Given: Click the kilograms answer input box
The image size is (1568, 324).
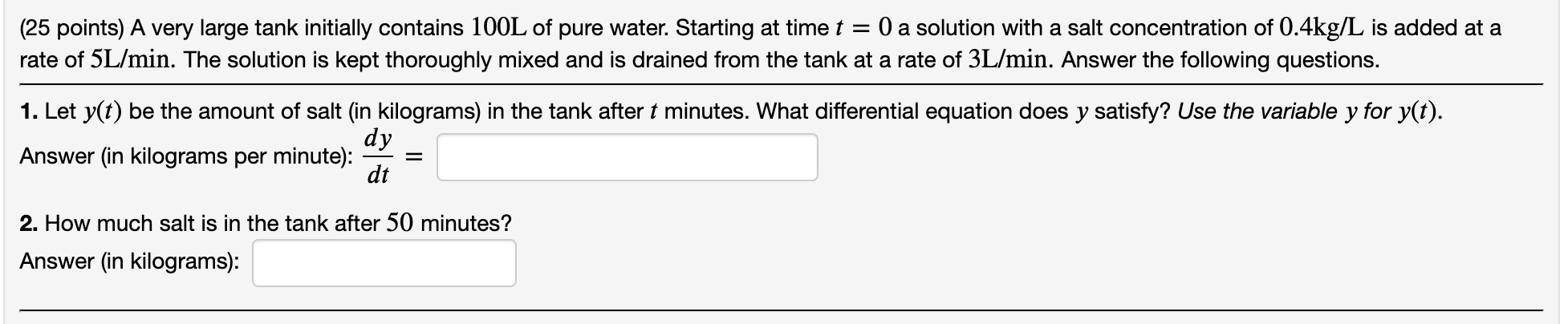Looking at the screenshot, I should pyautogui.click(x=384, y=263).
